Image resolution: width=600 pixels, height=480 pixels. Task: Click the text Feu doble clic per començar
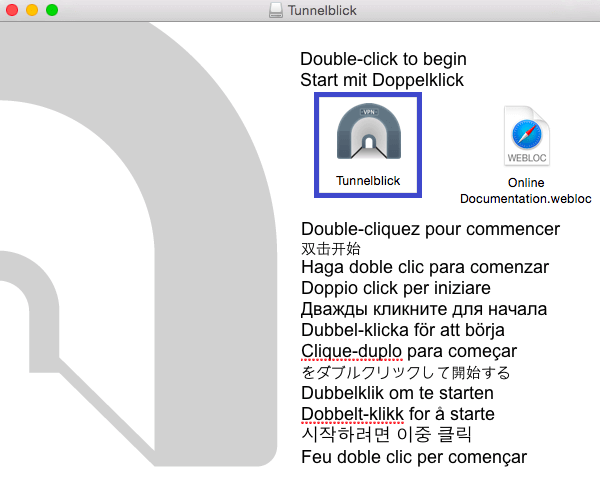click(414, 457)
